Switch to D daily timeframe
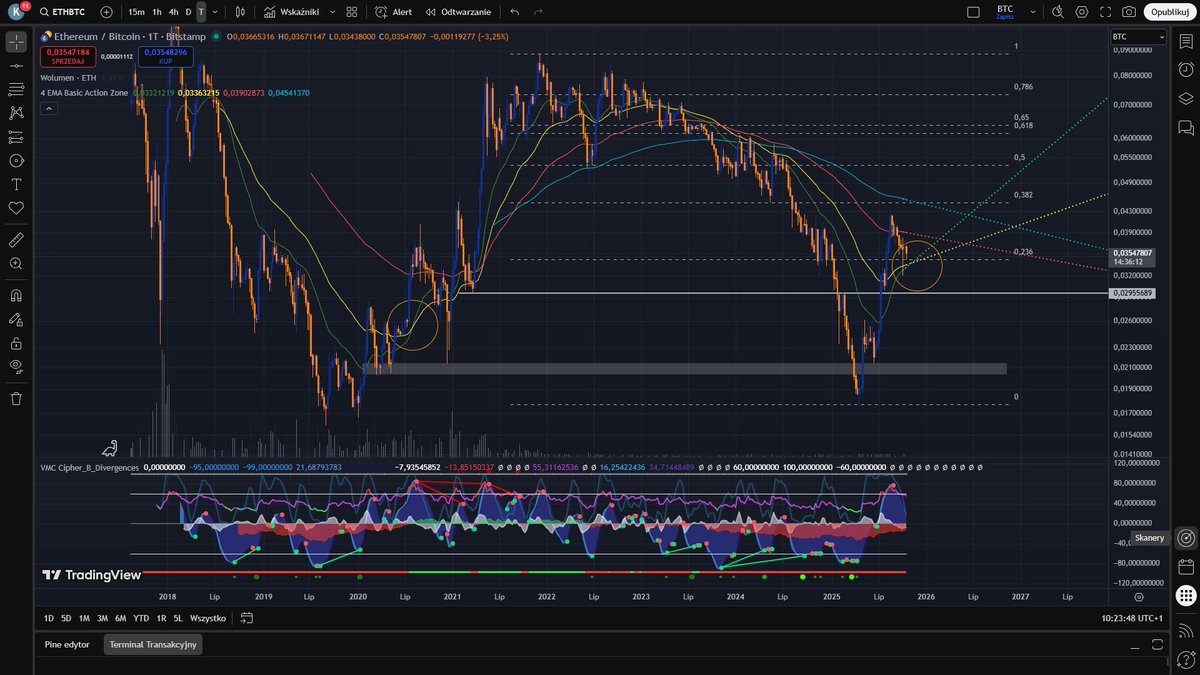This screenshot has height=675, width=1200. (x=188, y=12)
